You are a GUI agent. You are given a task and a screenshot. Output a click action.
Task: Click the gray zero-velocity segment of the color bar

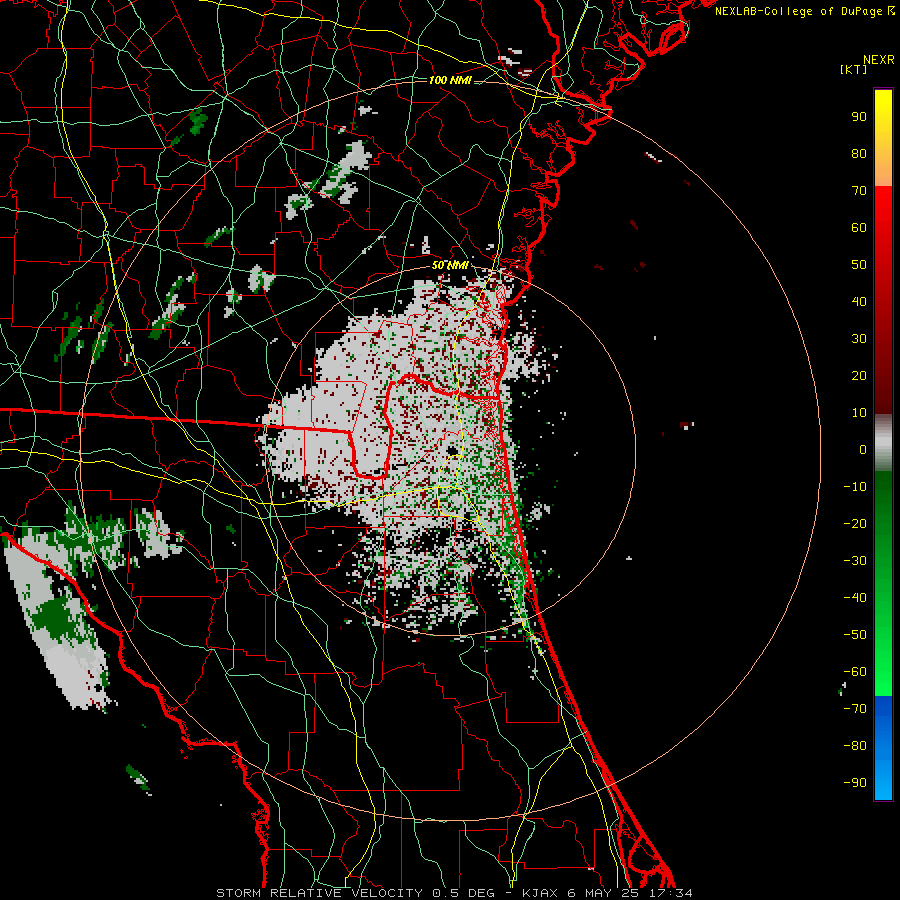pos(883,443)
